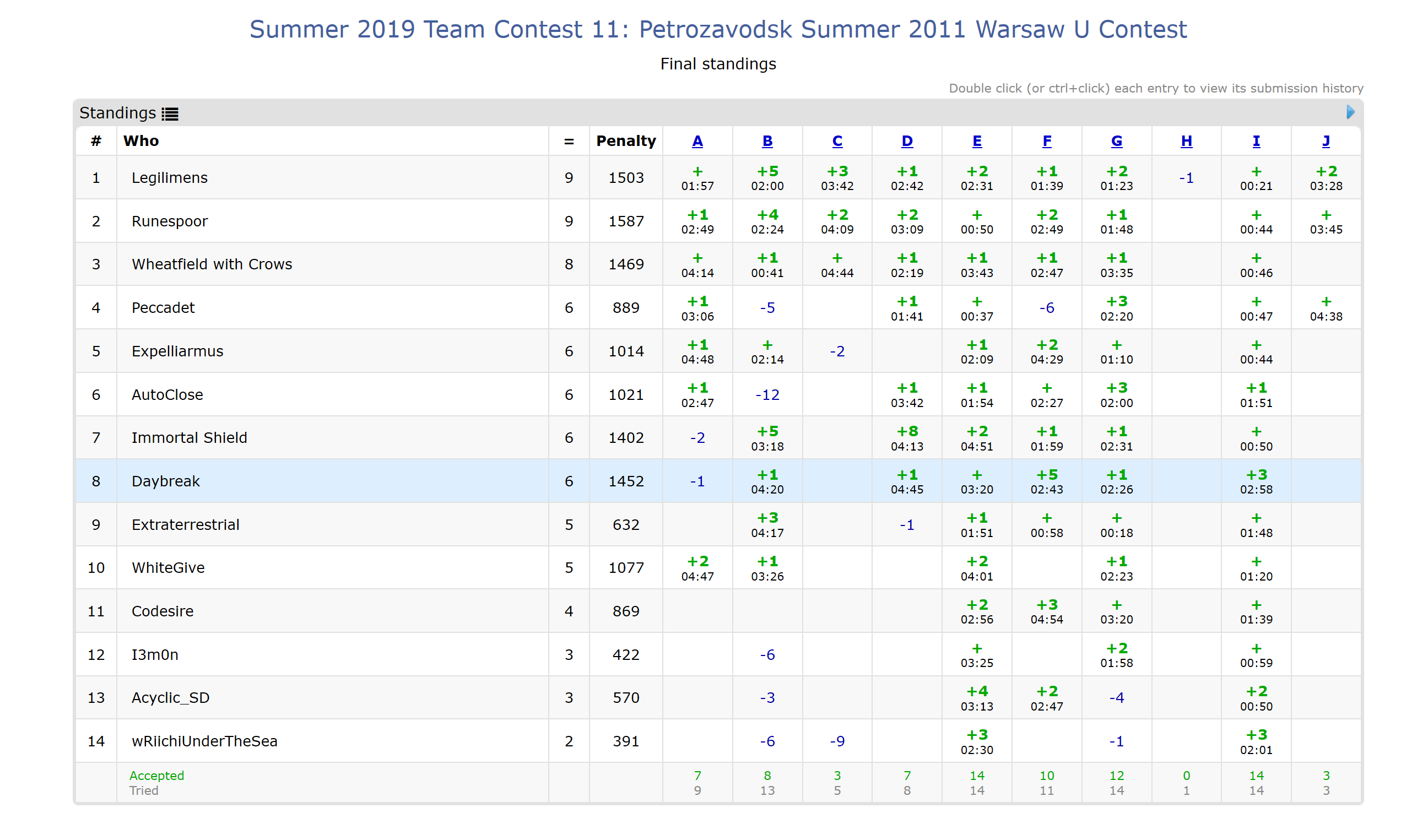Open problem J link
This screenshot has width=1428, height=840.
(x=1326, y=141)
